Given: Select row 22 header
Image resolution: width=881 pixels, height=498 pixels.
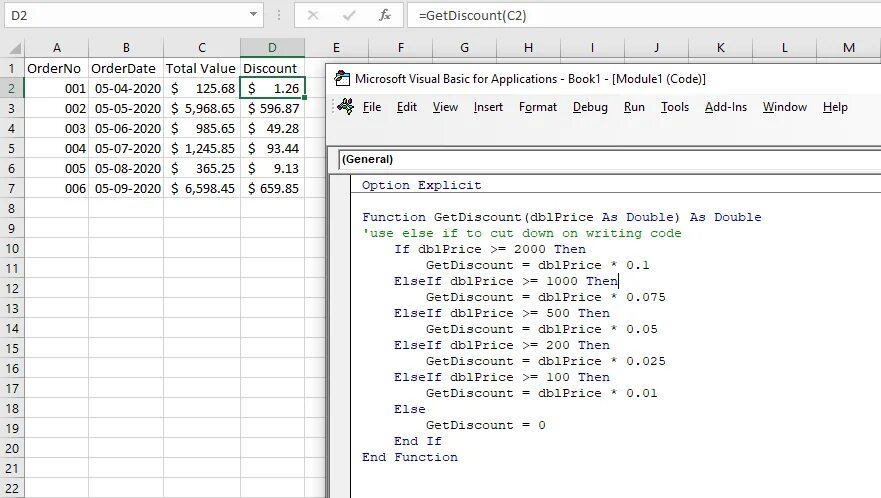Looking at the screenshot, I should click(x=12, y=488).
